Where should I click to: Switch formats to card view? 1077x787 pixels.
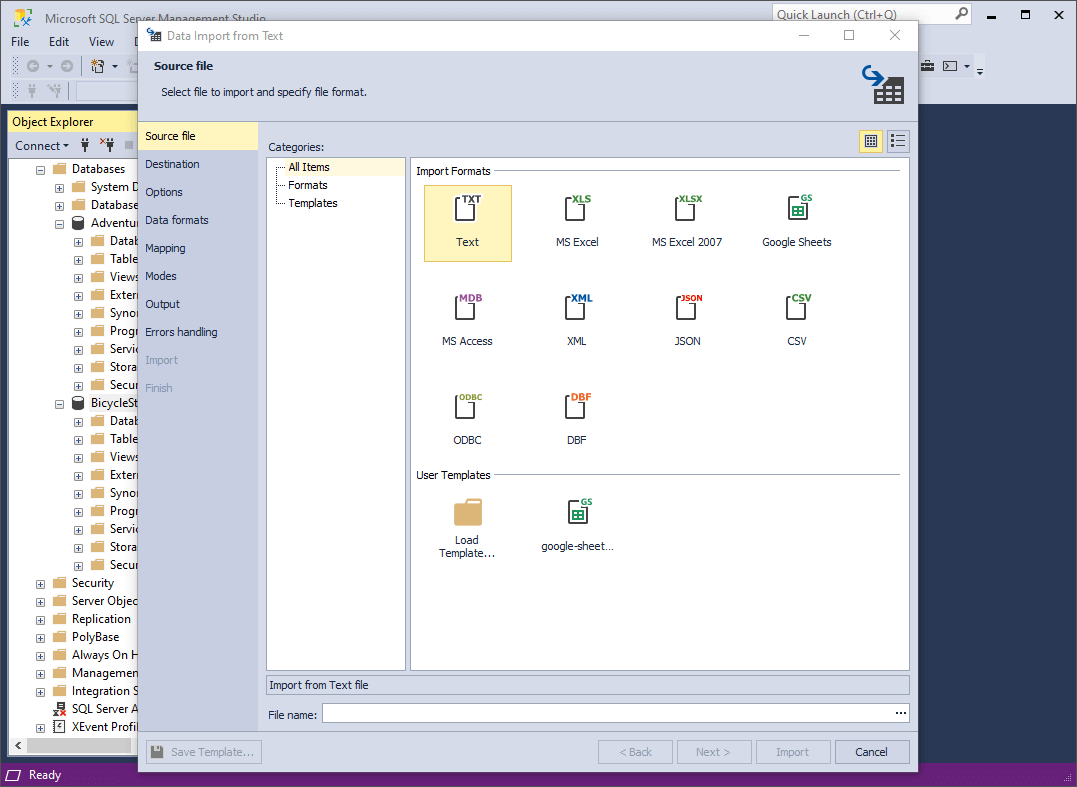(x=870, y=141)
